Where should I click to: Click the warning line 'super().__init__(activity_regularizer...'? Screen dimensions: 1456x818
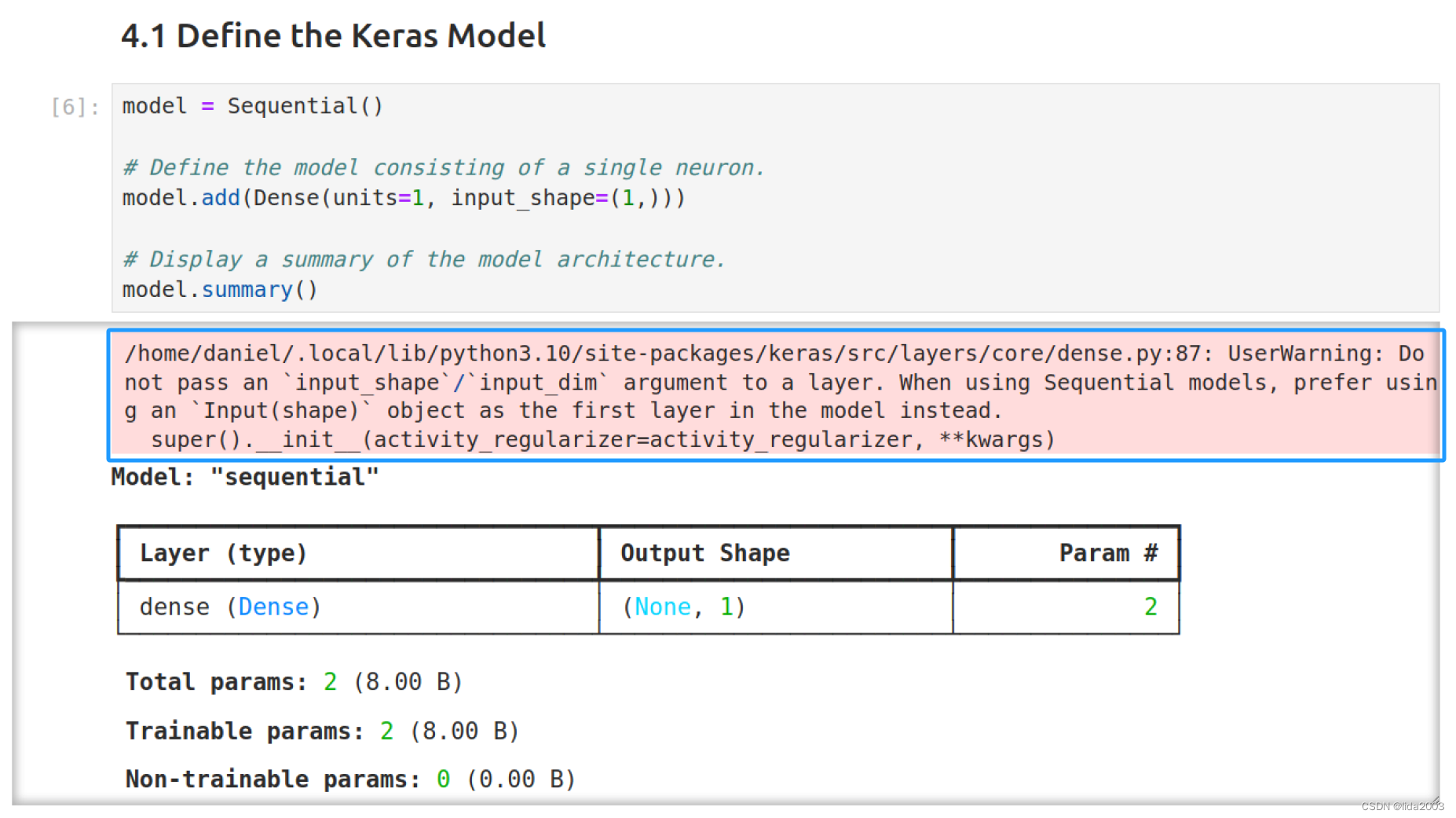click(x=603, y=439)
